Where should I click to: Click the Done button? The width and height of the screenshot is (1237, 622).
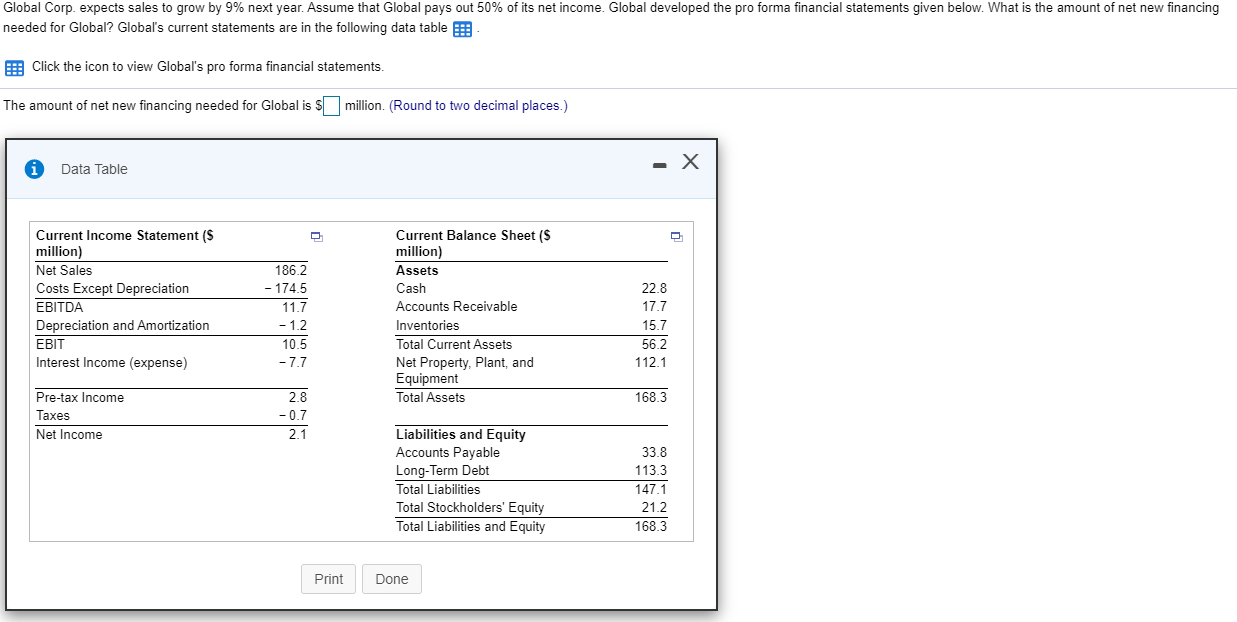click(392, 579)
